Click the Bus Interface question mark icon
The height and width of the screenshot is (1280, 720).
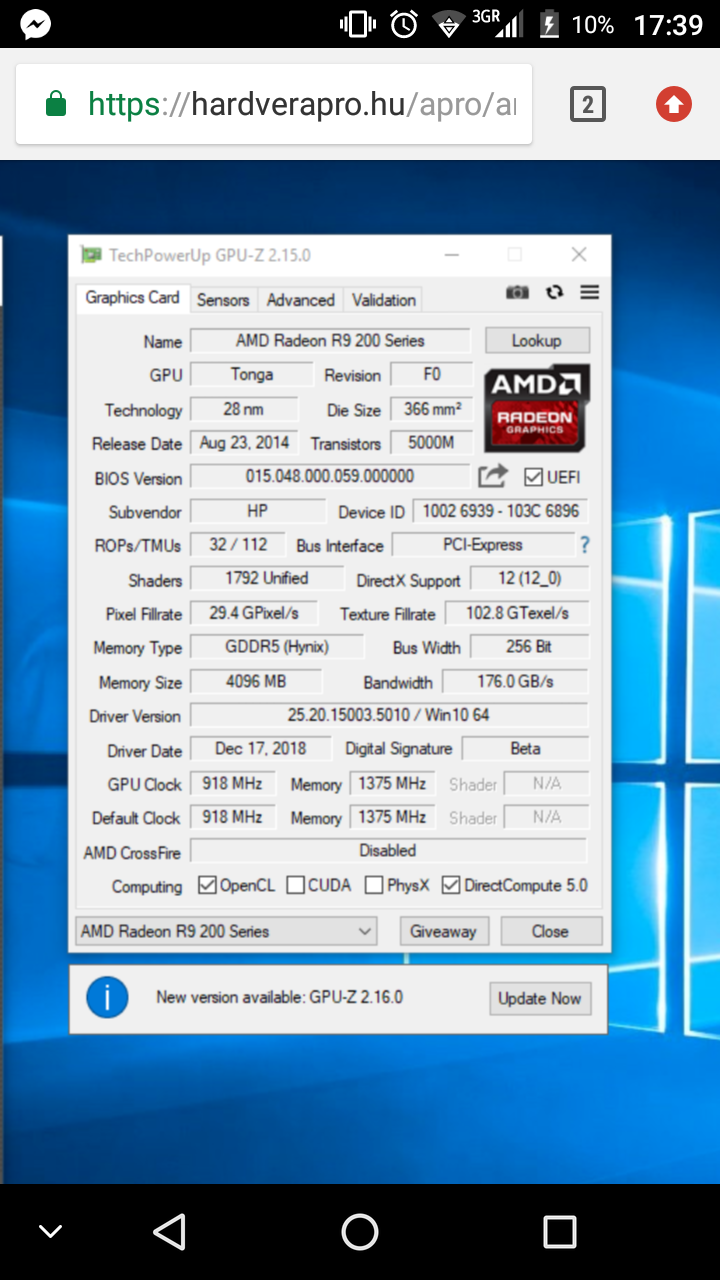(x=585, y=545)
